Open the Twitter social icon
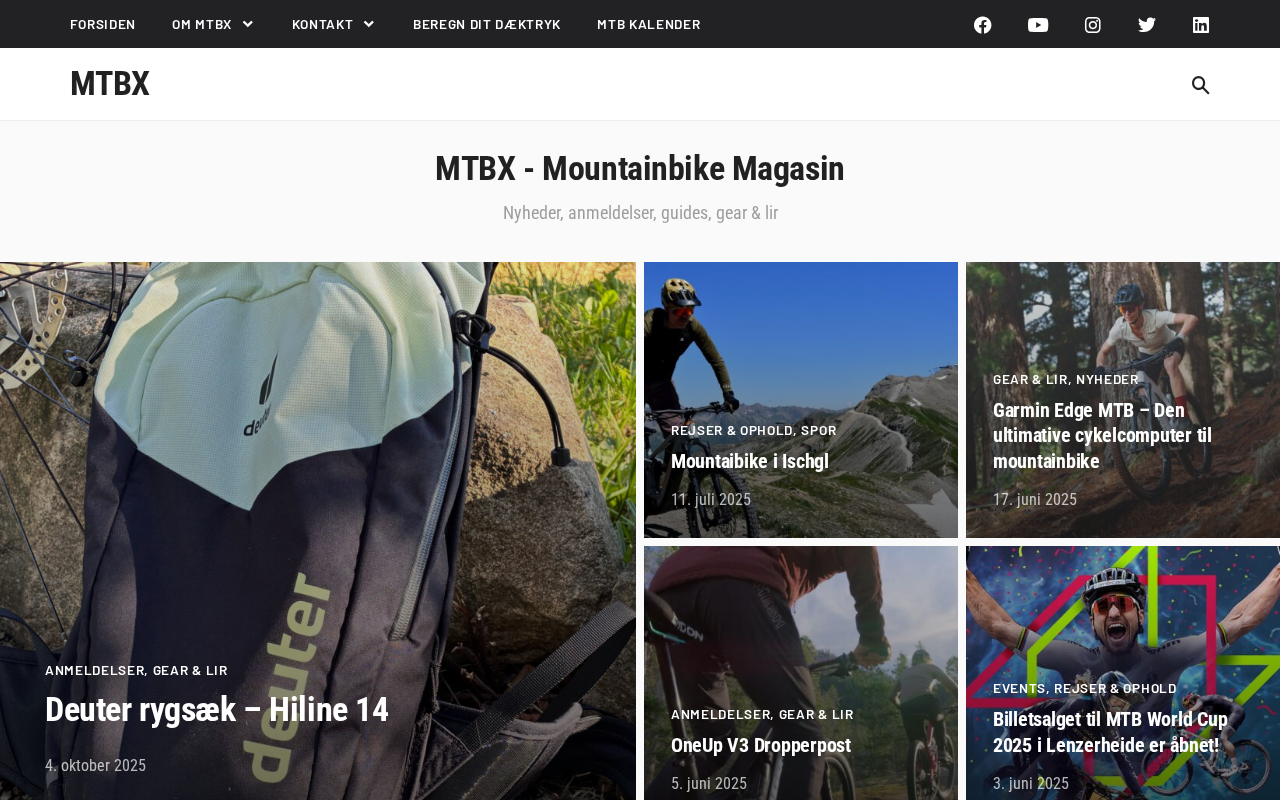The height and width of the screenshot is (800, 1280). [x=1147, y=25]
